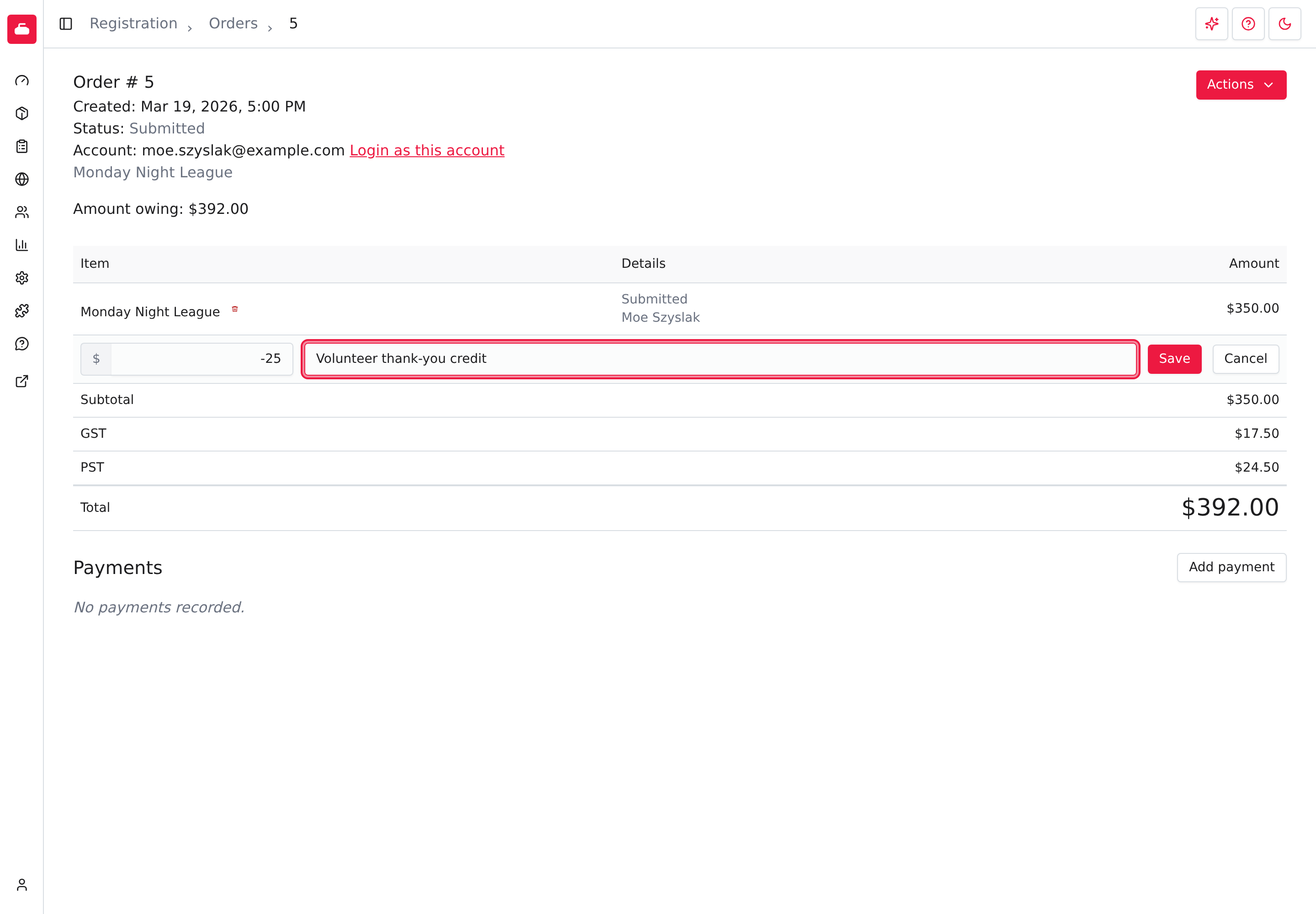Image resolution: width=1316 pixels, height=914 pixels.
Task: Click the red curling stone app logo
Action: pos(22,29)
